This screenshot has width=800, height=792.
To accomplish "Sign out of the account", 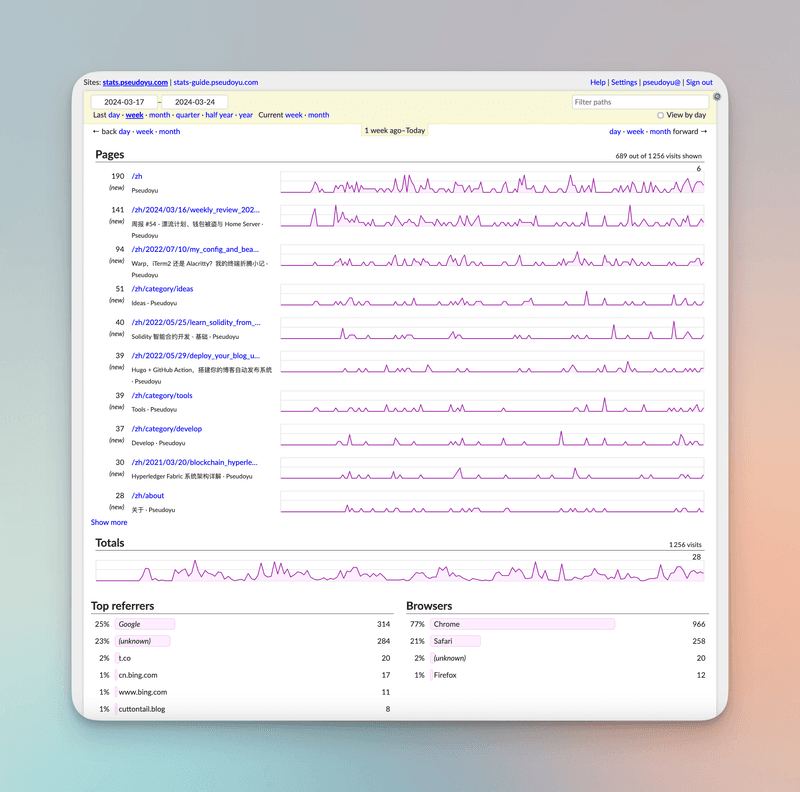I will tap(699, 82).
